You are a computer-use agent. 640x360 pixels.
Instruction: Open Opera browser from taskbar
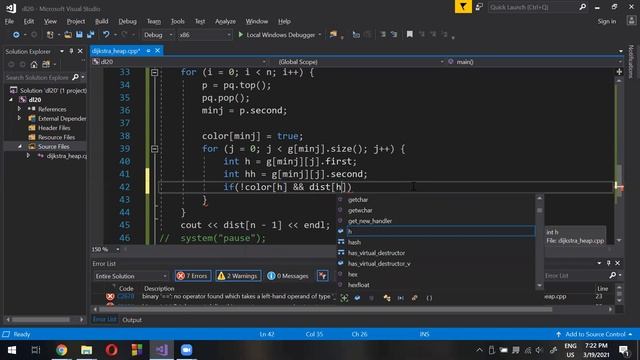click(x=111, y=350)
